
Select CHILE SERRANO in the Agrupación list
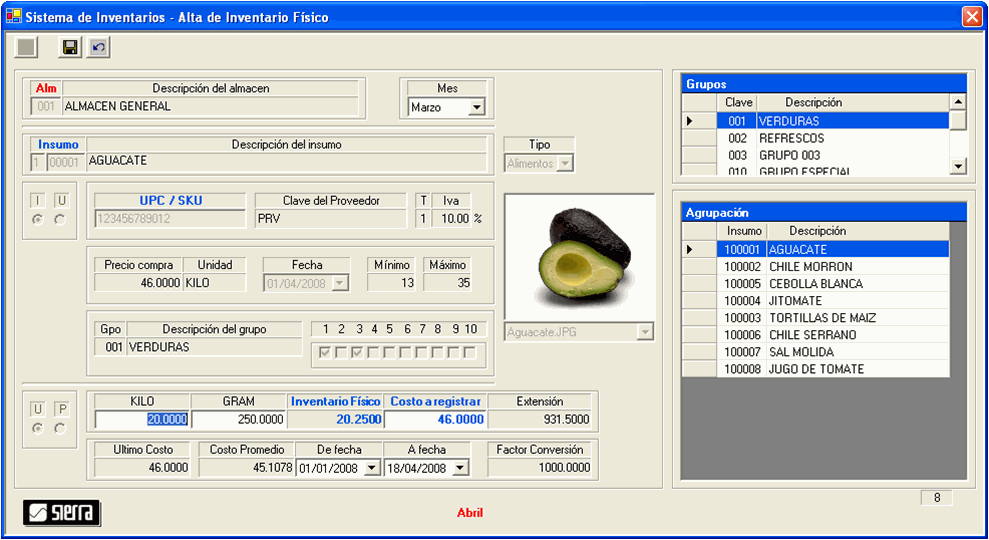[812, 335]
